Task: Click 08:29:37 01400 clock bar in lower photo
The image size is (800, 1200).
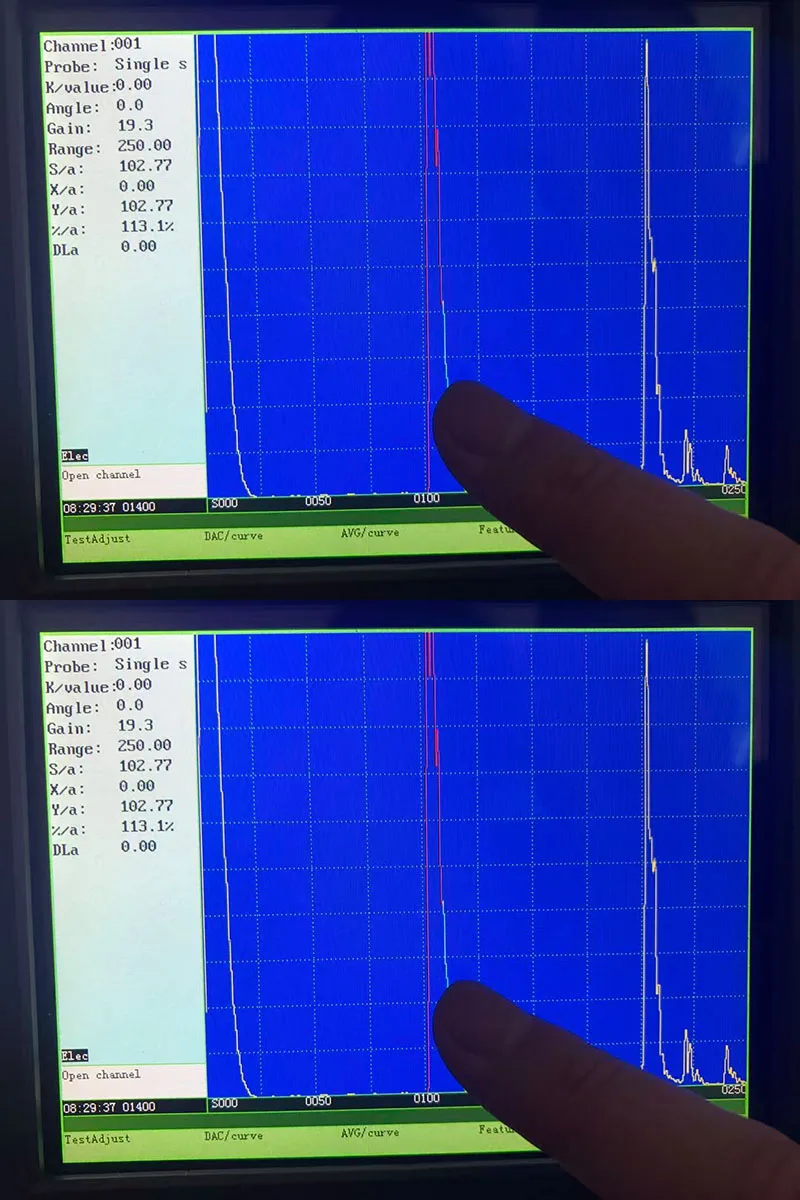Action: tap(109, 1107)
